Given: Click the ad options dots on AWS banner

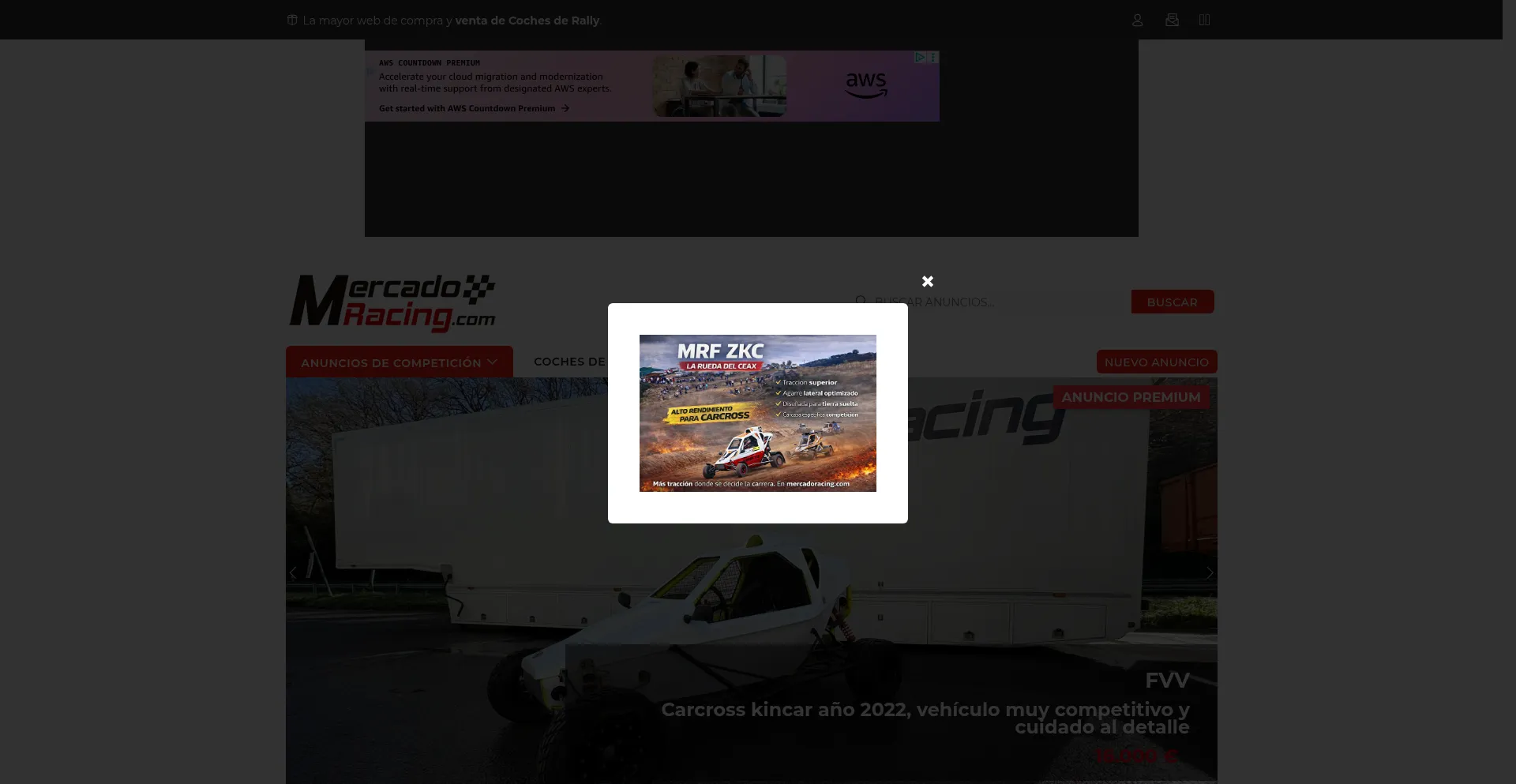Looking at the screenshot, I should click(x=933, y=57).
